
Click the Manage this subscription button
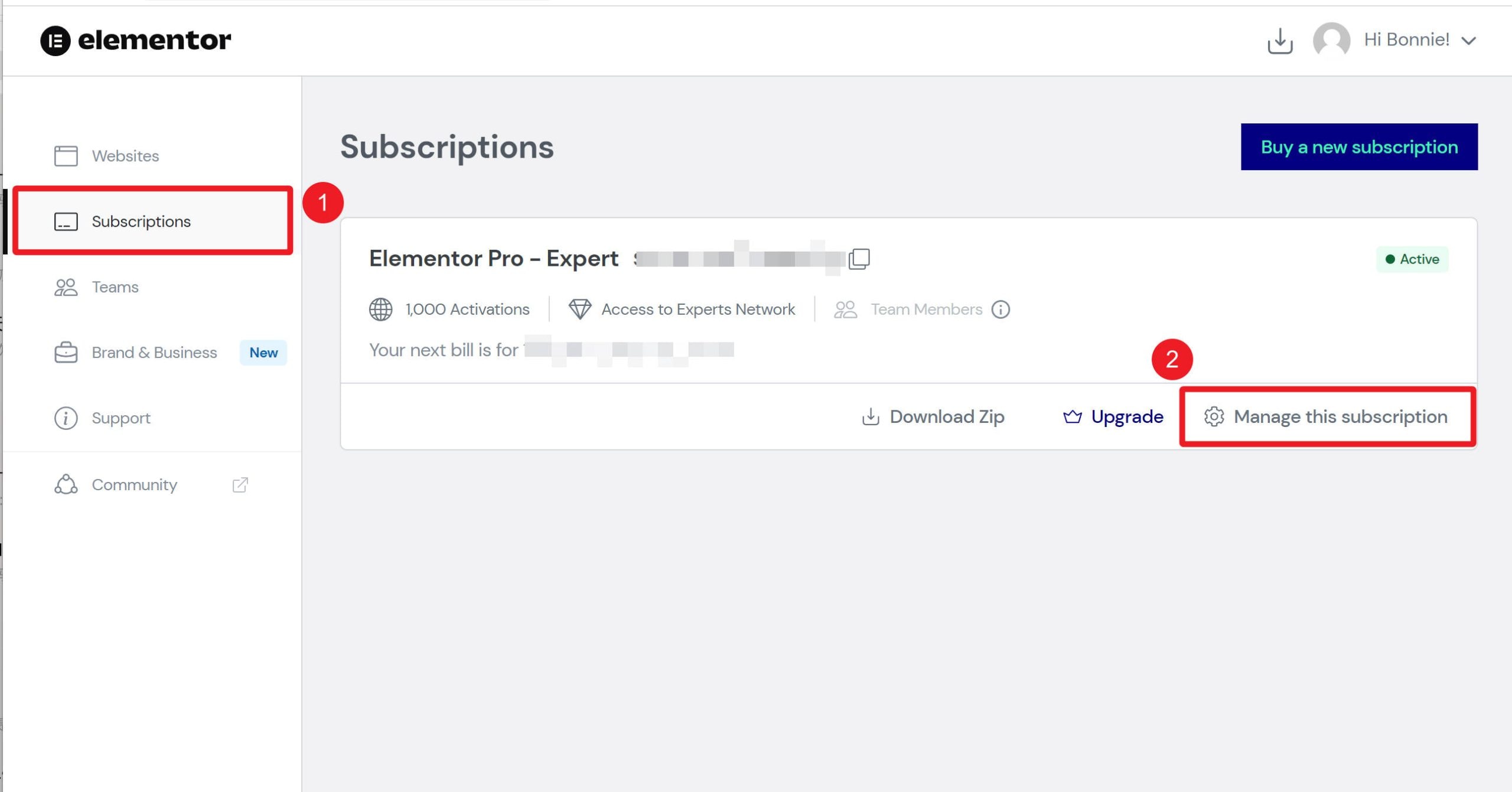click(1326, 416)
